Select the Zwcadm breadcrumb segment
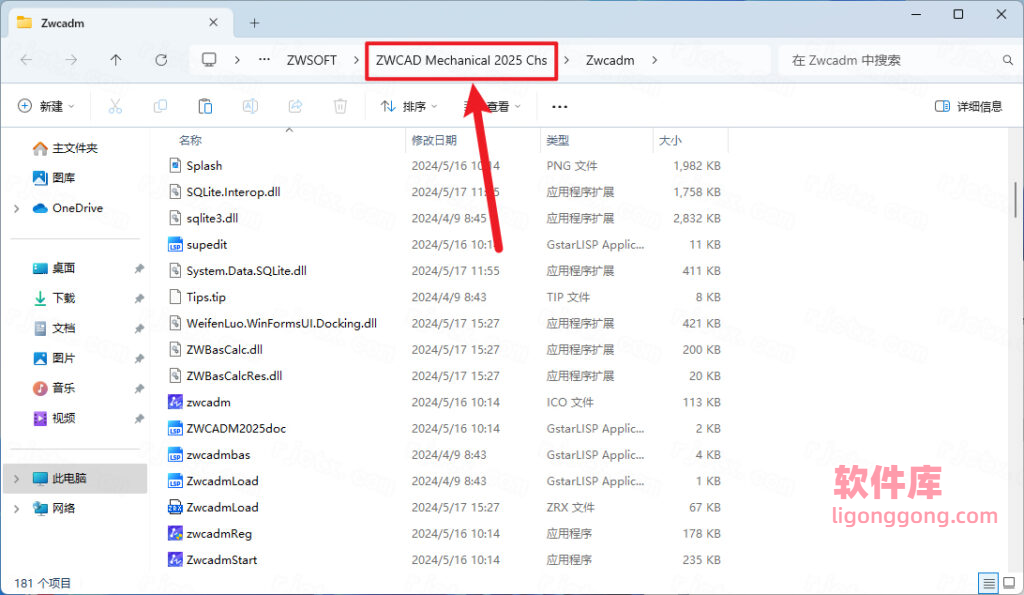Viewport: 1024px width, 595px height. pos(610,60)
